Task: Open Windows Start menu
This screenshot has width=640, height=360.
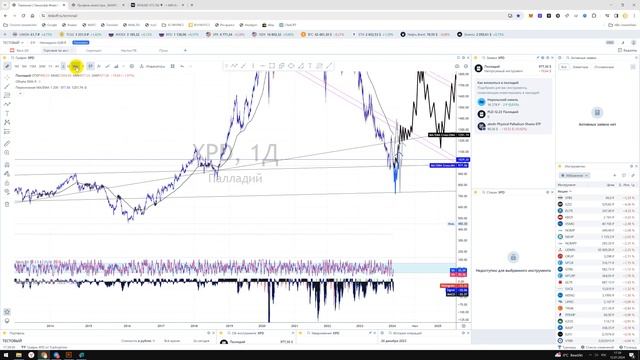Action: pyautogui.click(x=6, y=355)
